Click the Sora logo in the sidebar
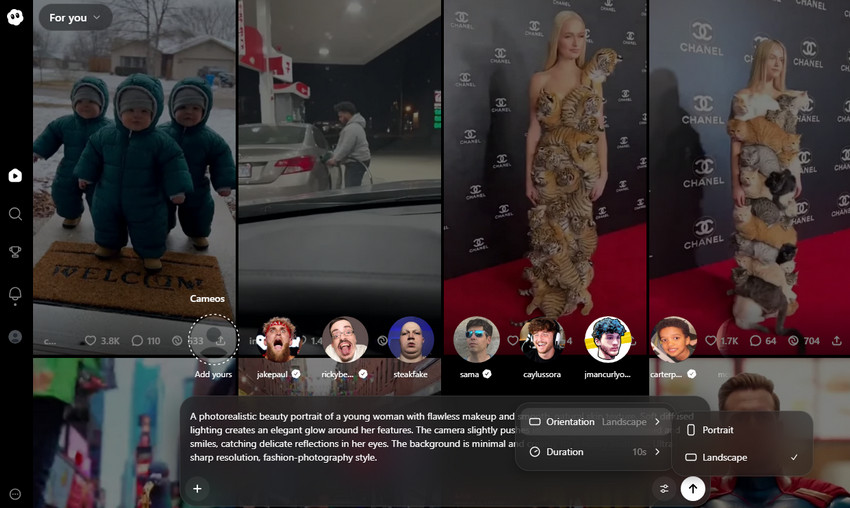 coord(15,17)
